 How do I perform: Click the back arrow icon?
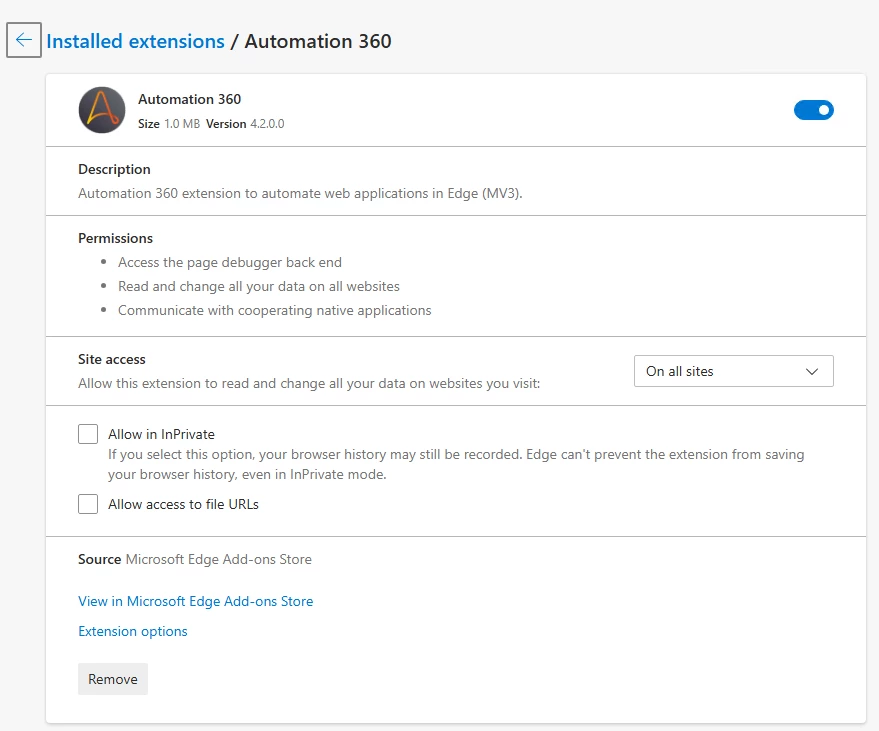point(24,41)
